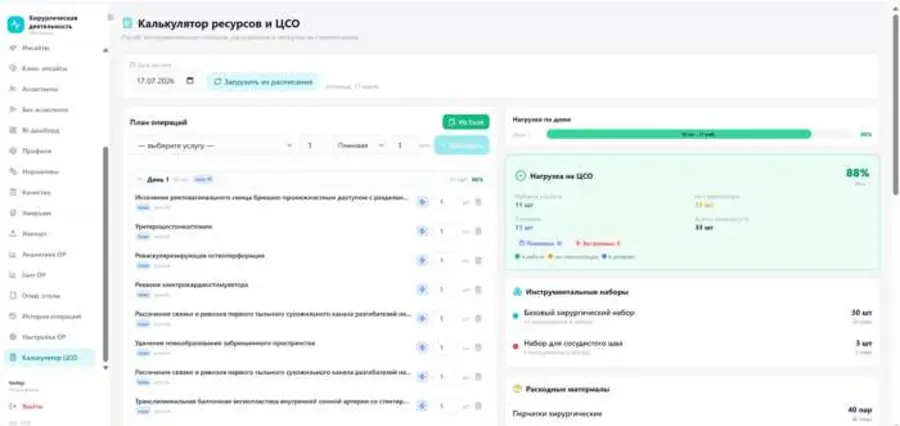Viewport: 900px width, 426px height.
Task: Click the sidebar scroll-up arrow
Action: pyautogui.click(x=106, y=51)
